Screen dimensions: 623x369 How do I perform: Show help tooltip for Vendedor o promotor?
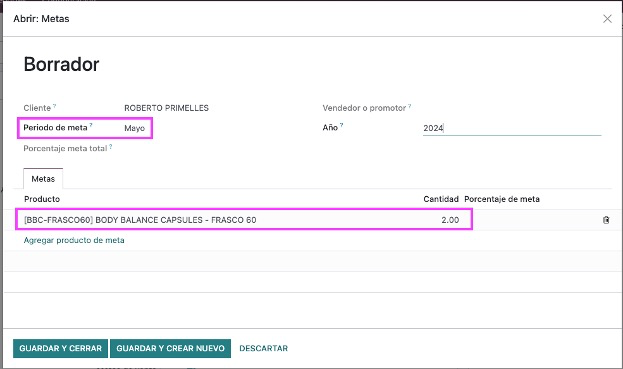point(410,106)
